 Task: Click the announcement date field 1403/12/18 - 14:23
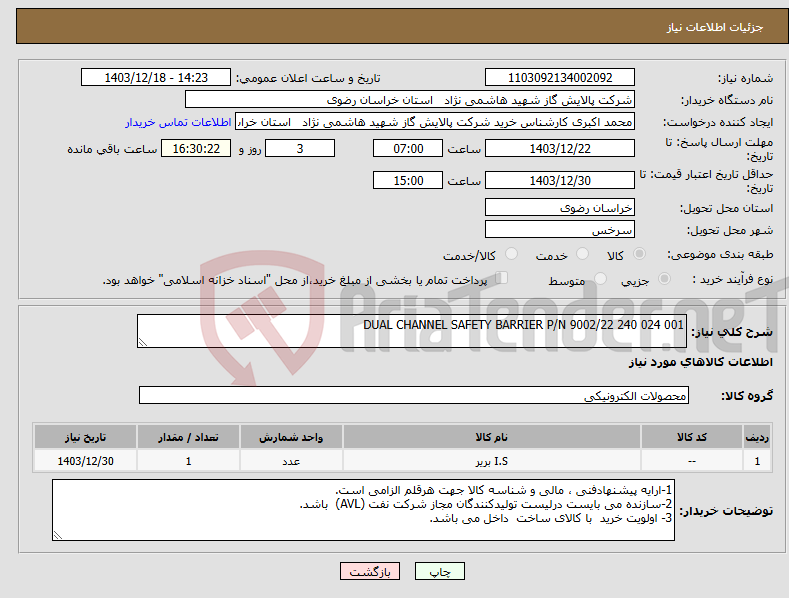(x=156, y=78)
